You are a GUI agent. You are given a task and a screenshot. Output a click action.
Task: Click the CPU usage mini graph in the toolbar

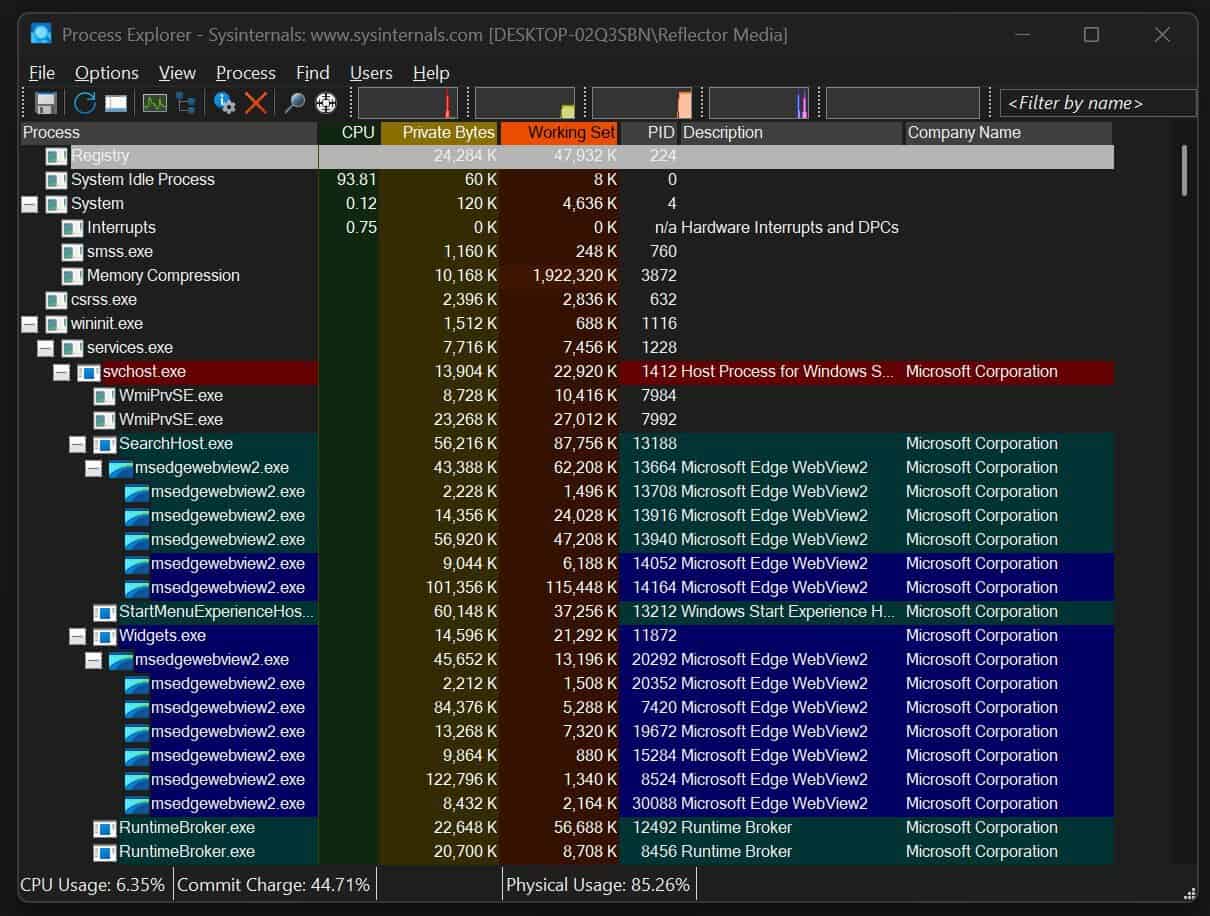pos(408,103)
